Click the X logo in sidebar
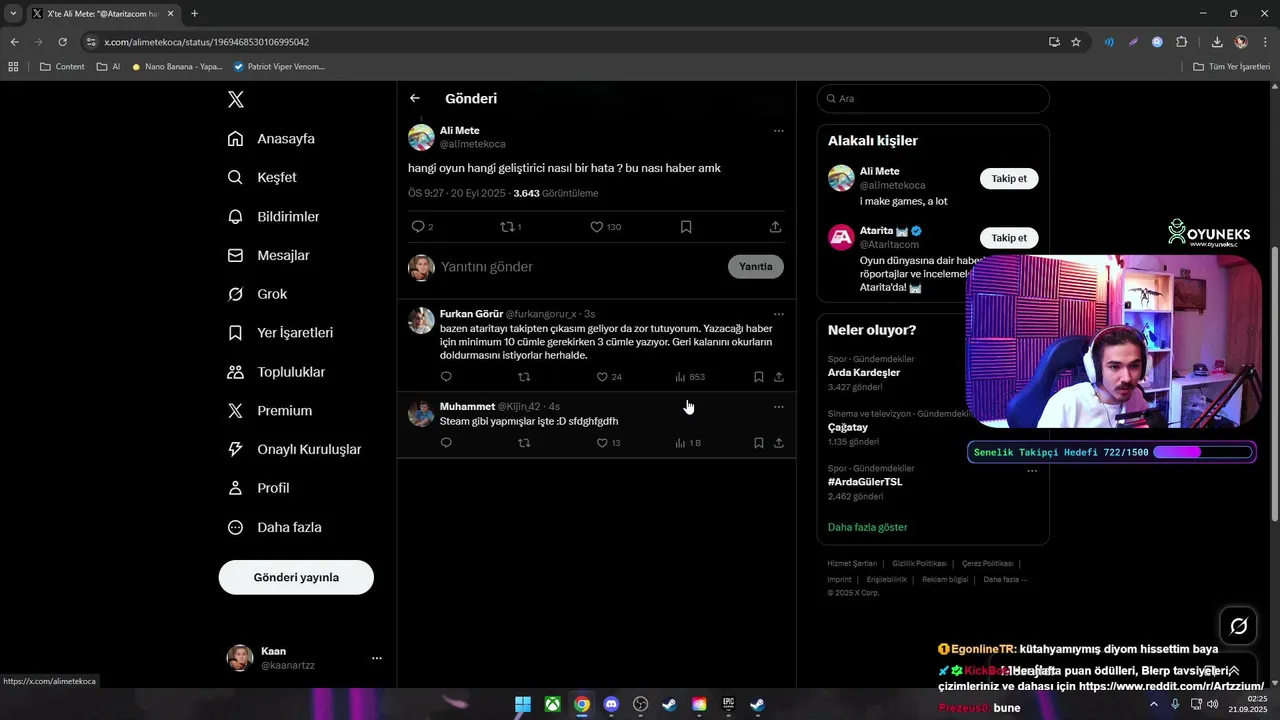 coord(235,99)
